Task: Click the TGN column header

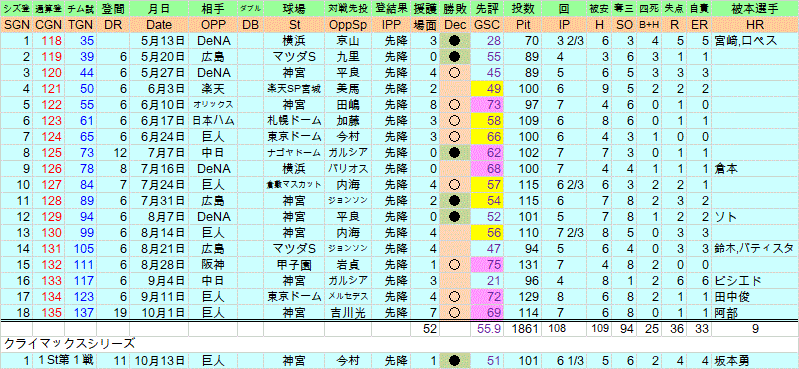Action: point(80,25)
